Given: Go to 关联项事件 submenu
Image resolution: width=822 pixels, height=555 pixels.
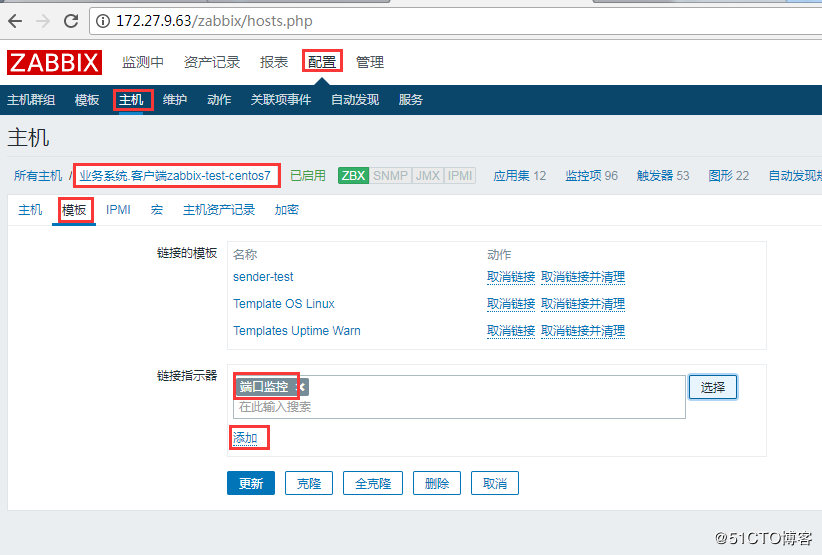Looking at the screenshot, I should [x=281, y=100].
